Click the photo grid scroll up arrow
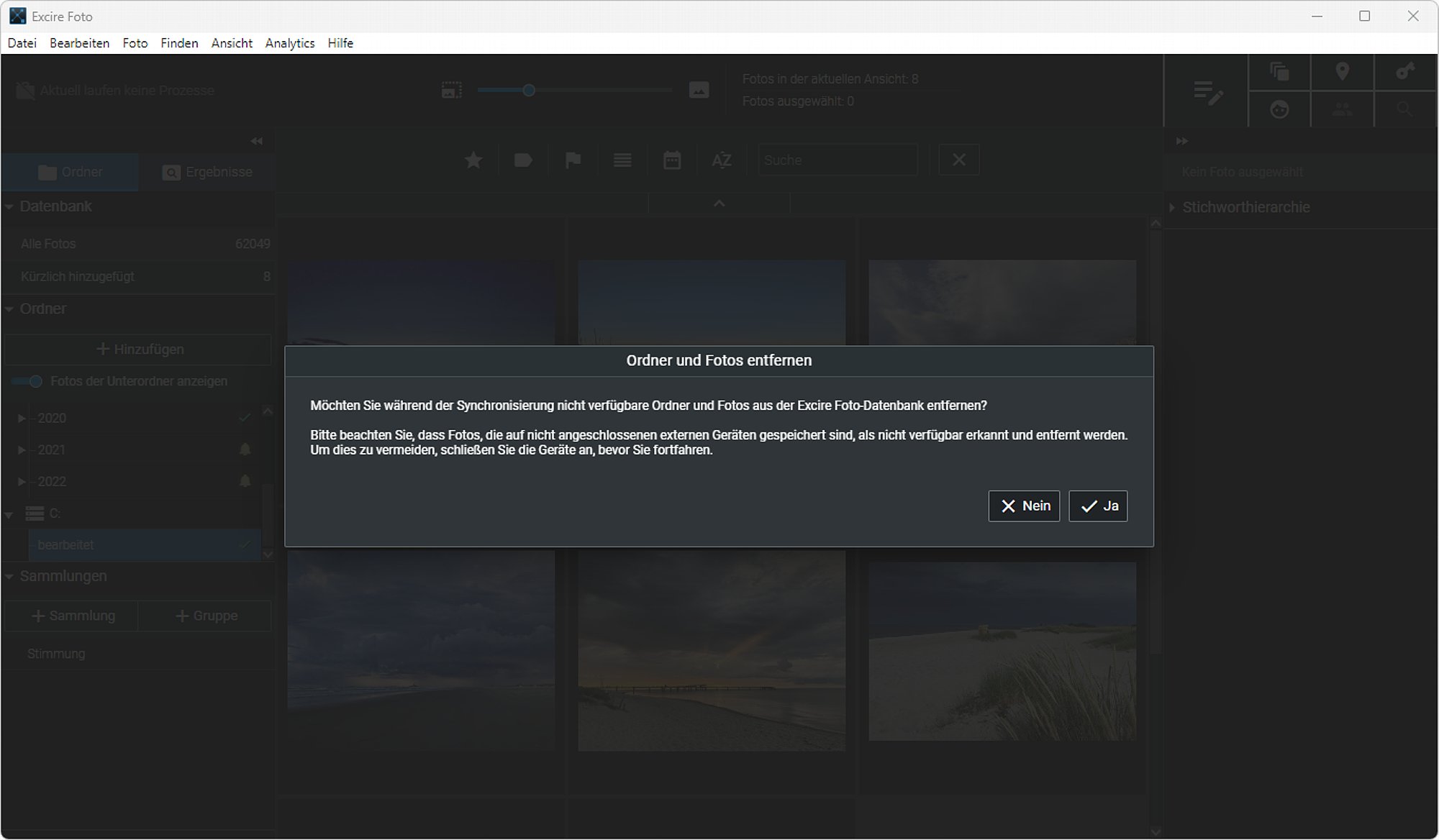1439x840 pixels. (x=1156, y=224)
